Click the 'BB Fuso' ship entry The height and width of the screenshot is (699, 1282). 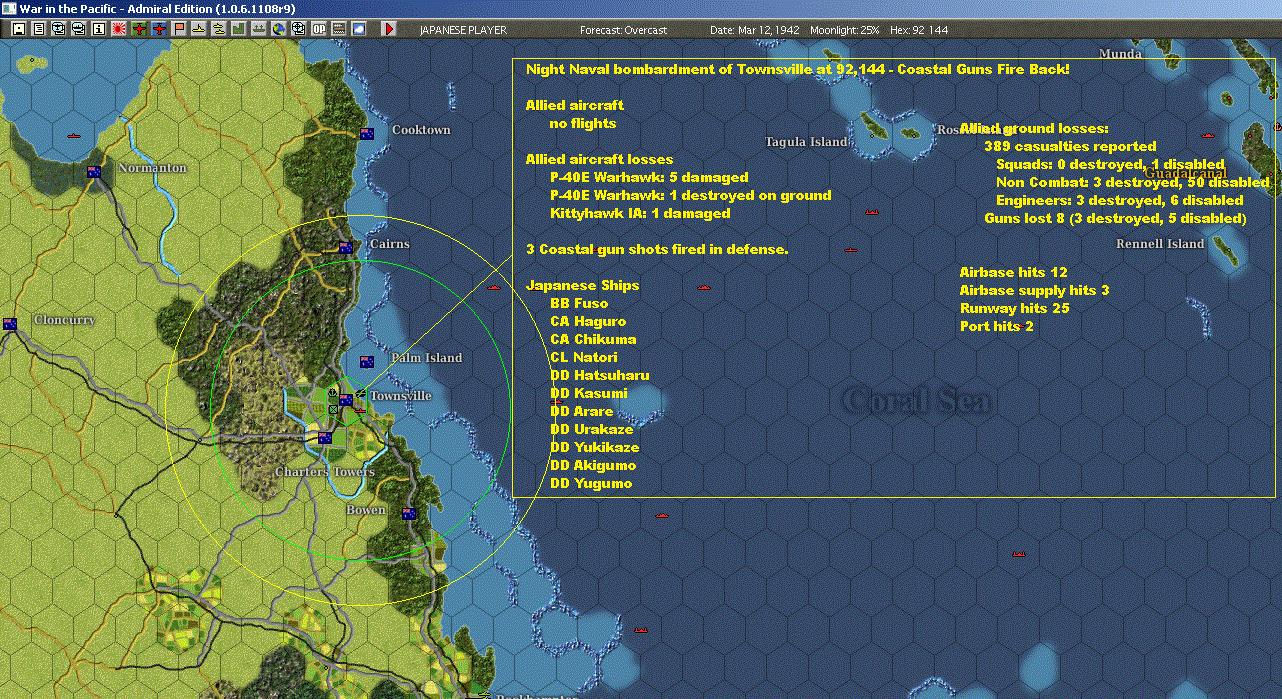579,304
